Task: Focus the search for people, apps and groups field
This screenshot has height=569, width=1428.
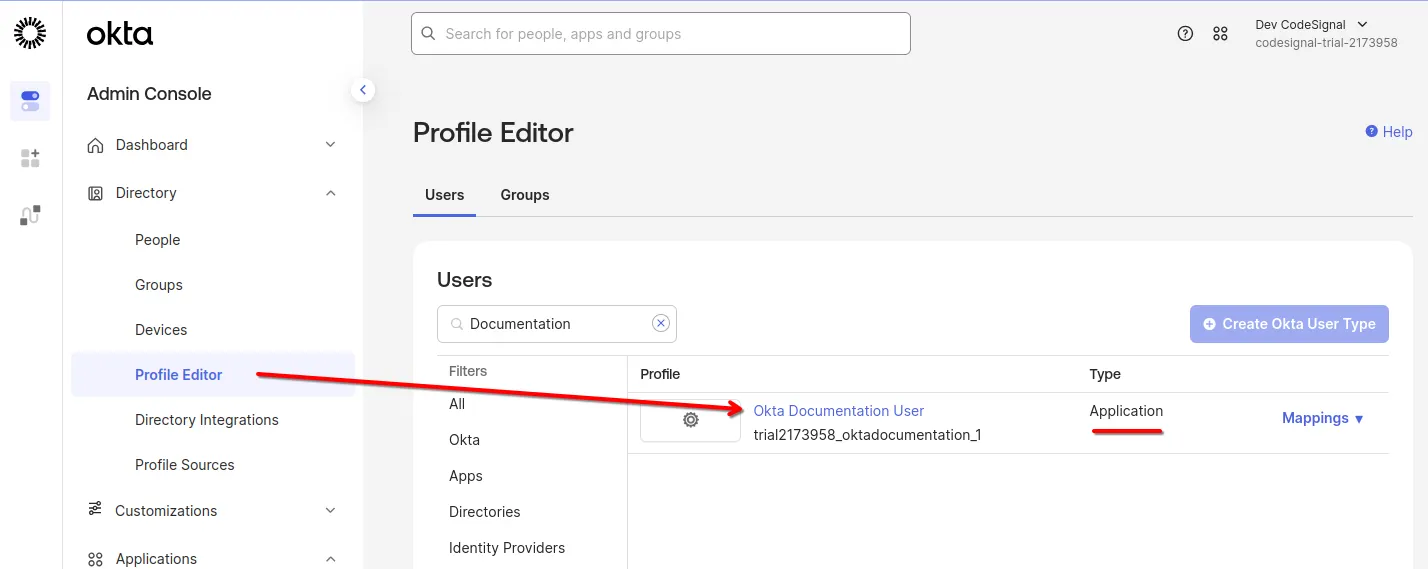Action: click(x=661, y=33)
